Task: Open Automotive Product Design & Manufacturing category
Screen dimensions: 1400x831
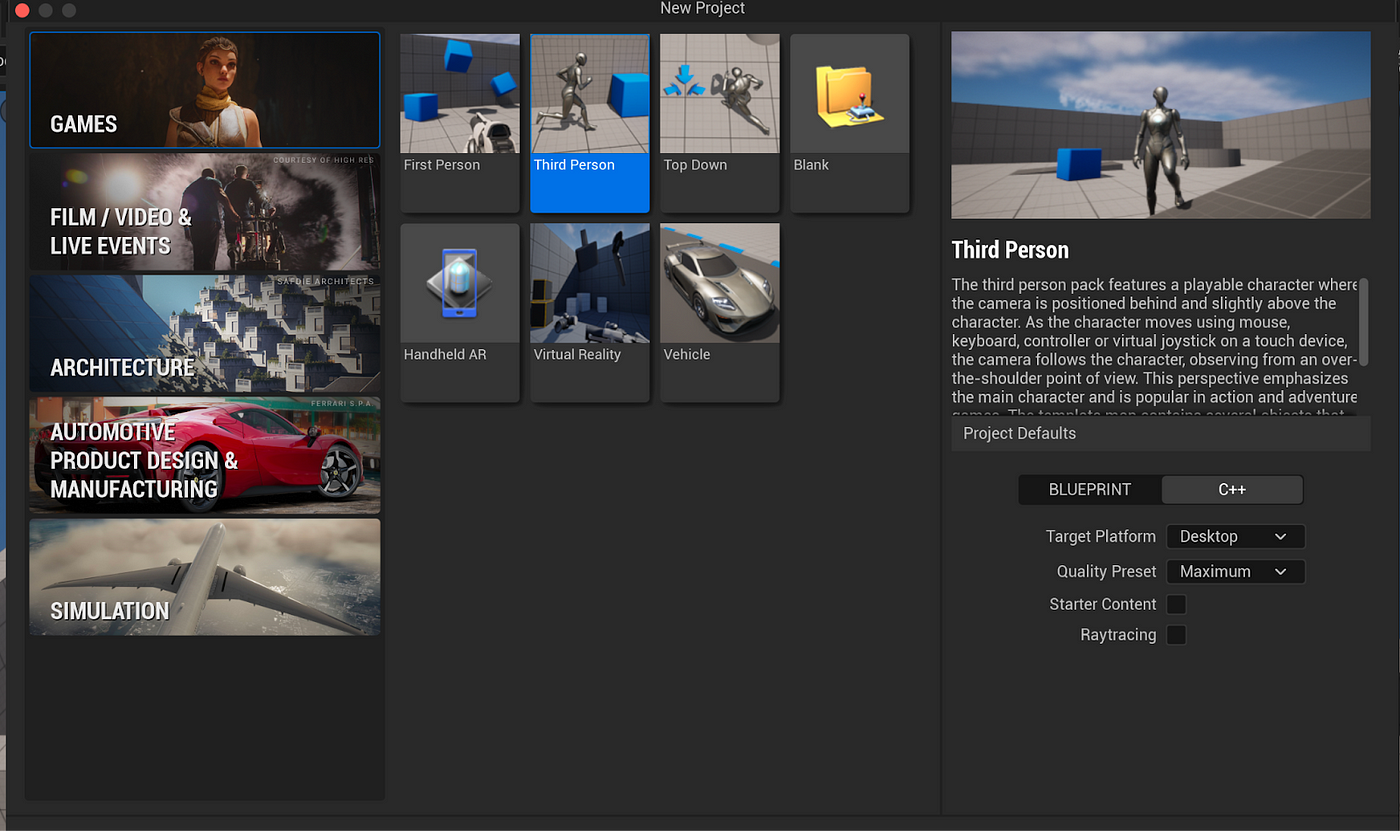Action: click(x=205, y=455)
